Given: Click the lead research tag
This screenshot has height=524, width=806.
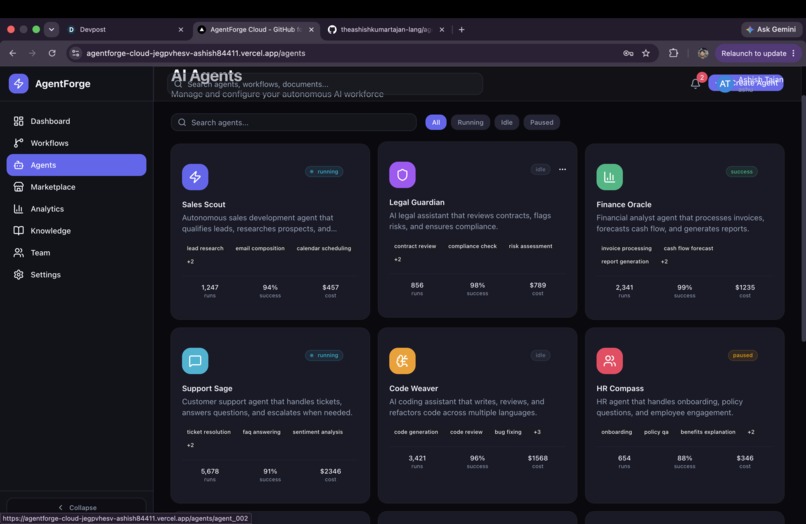Looking at the screenshot, I should point(205,248).
